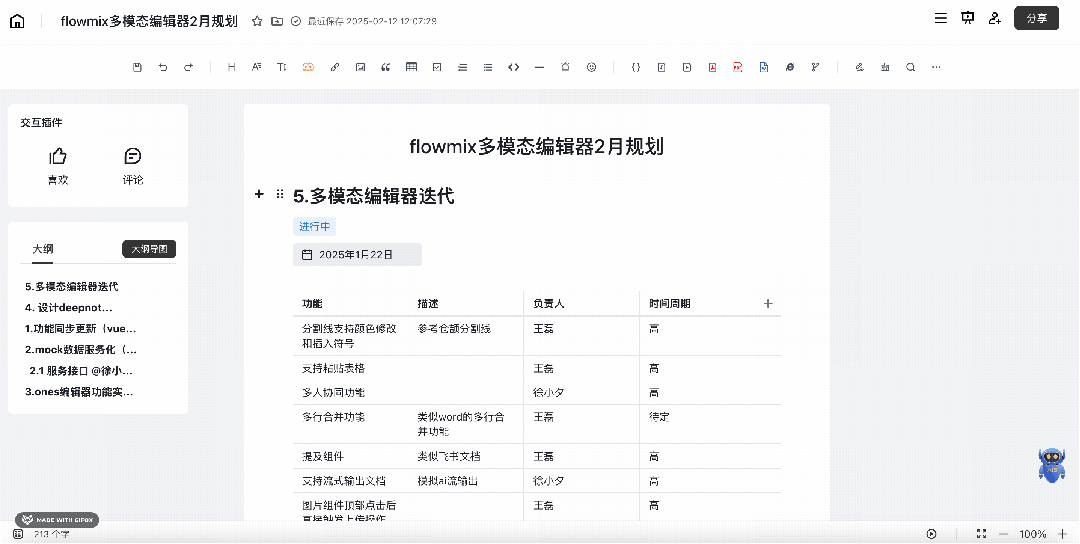Viewport: 1080px width, 544px height.
Task: Insert a video block
Action: (687, 67)
